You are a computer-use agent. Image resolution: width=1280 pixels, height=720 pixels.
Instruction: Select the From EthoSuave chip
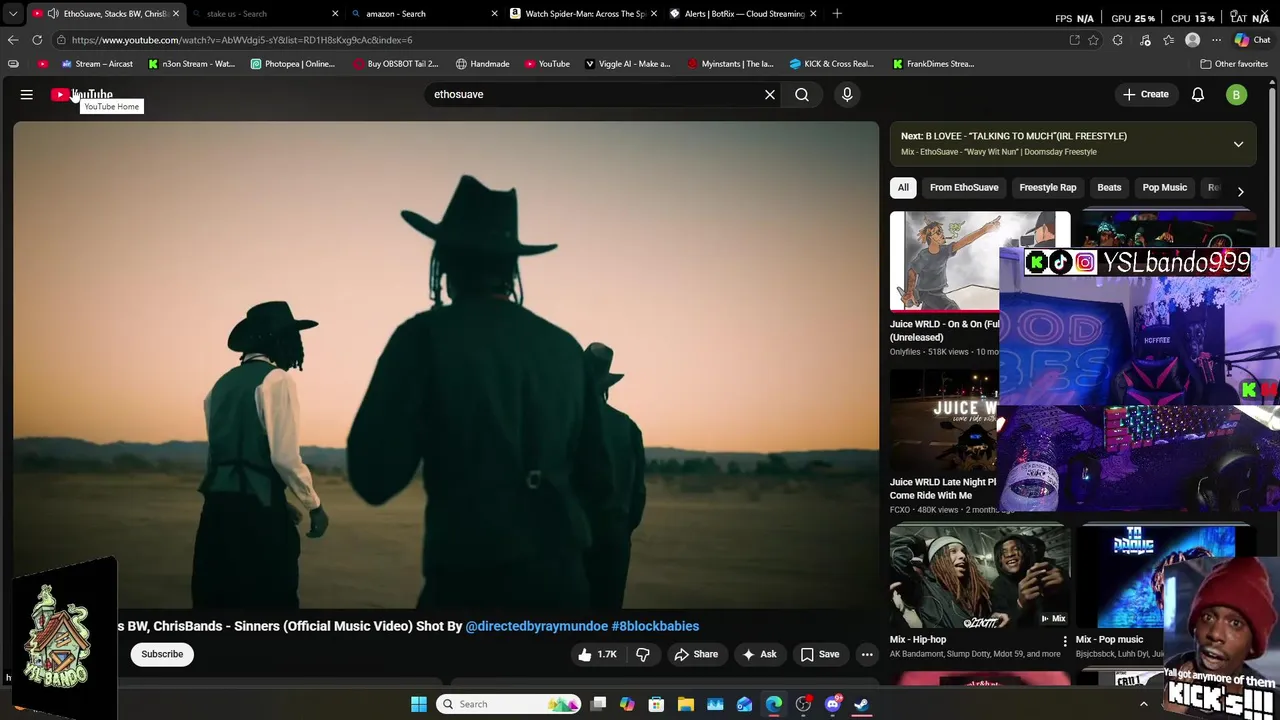(x=964, y=187)
